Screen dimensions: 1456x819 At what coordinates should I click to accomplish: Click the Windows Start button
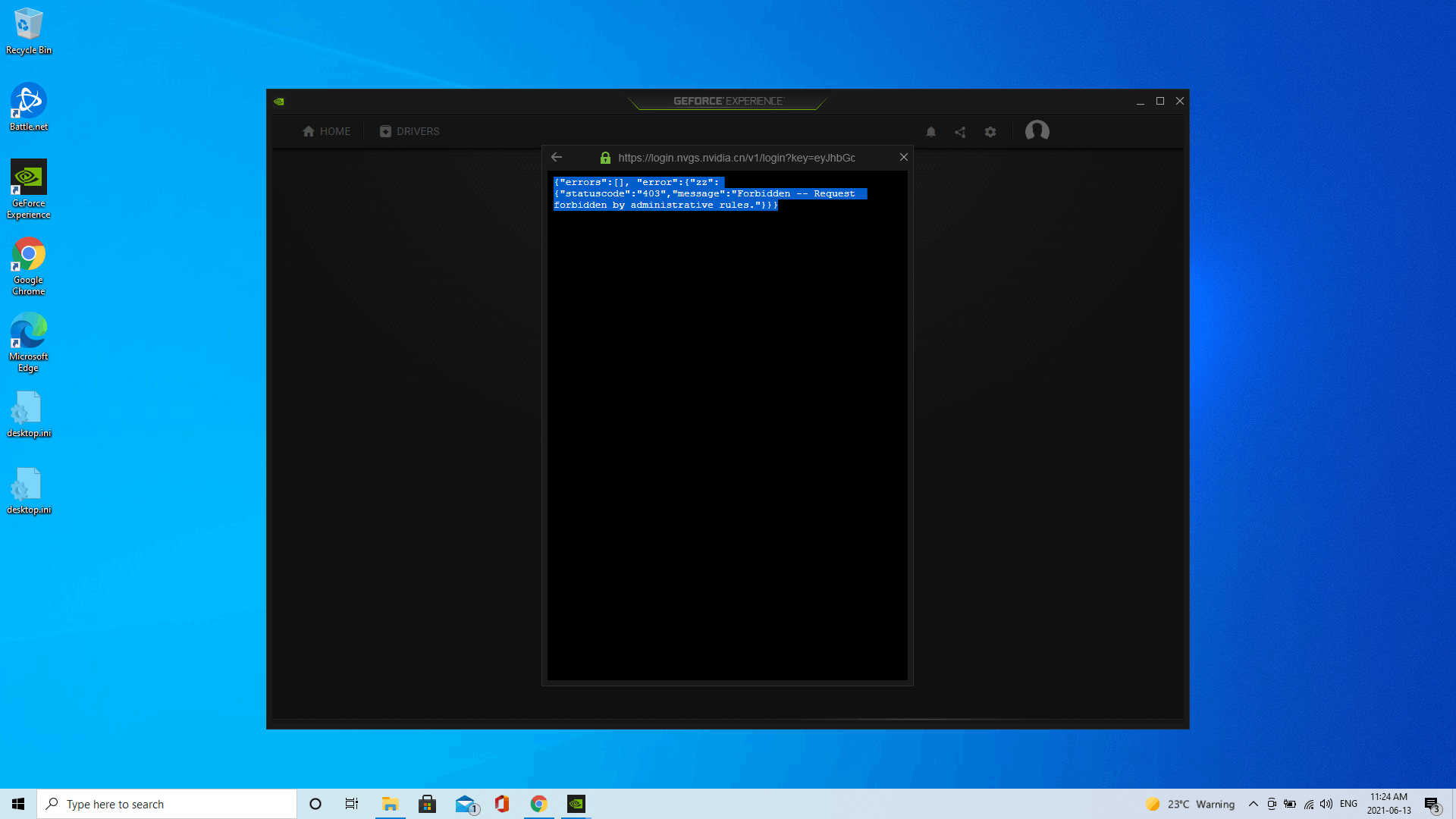(18, 804)
